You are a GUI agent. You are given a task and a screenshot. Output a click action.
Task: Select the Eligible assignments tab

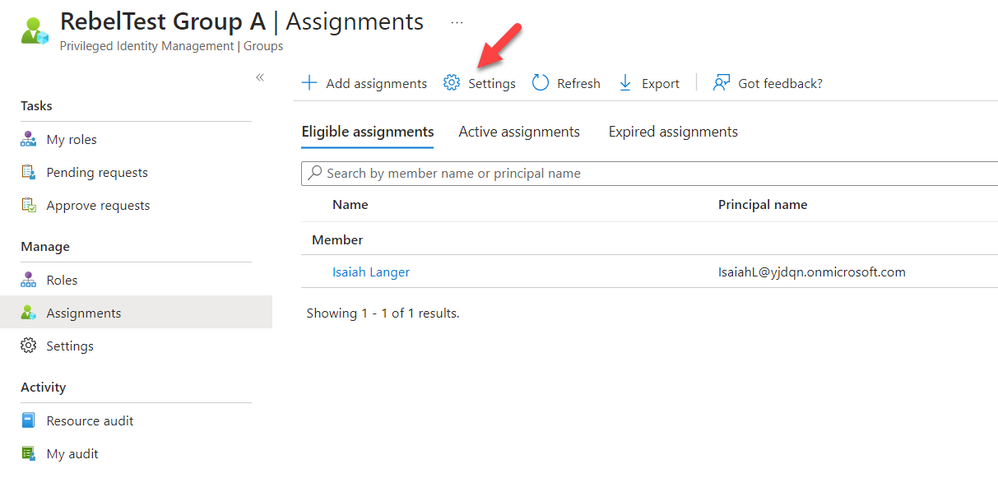click(367, 132)
